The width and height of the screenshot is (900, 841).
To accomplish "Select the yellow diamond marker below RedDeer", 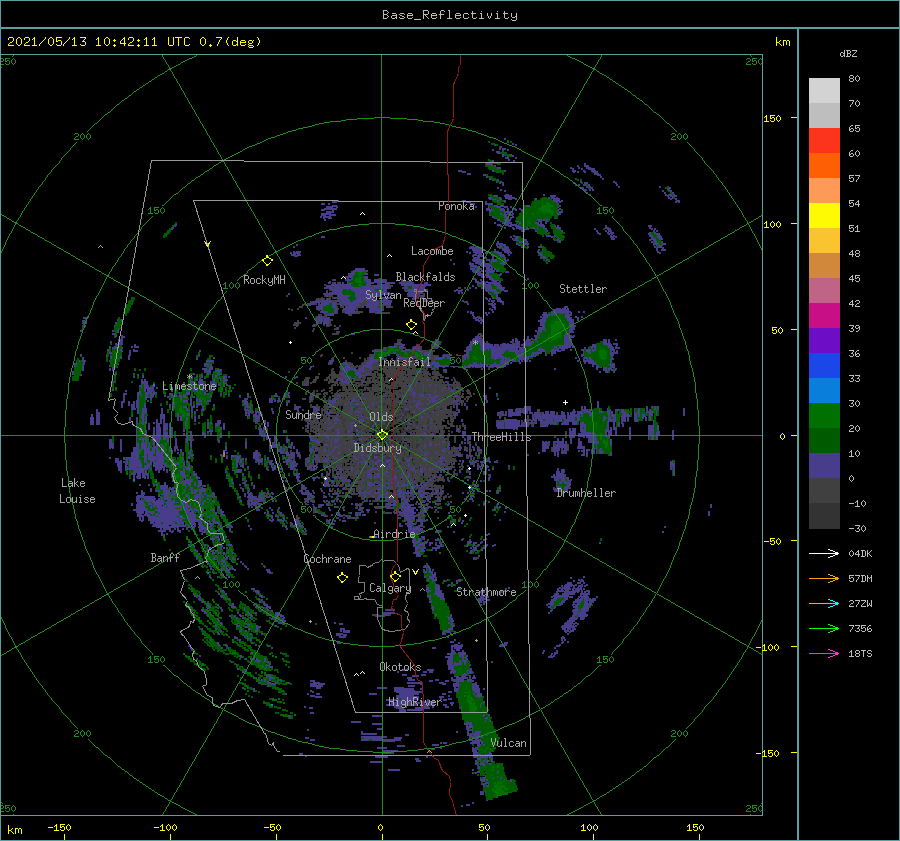I will (412, 325).
